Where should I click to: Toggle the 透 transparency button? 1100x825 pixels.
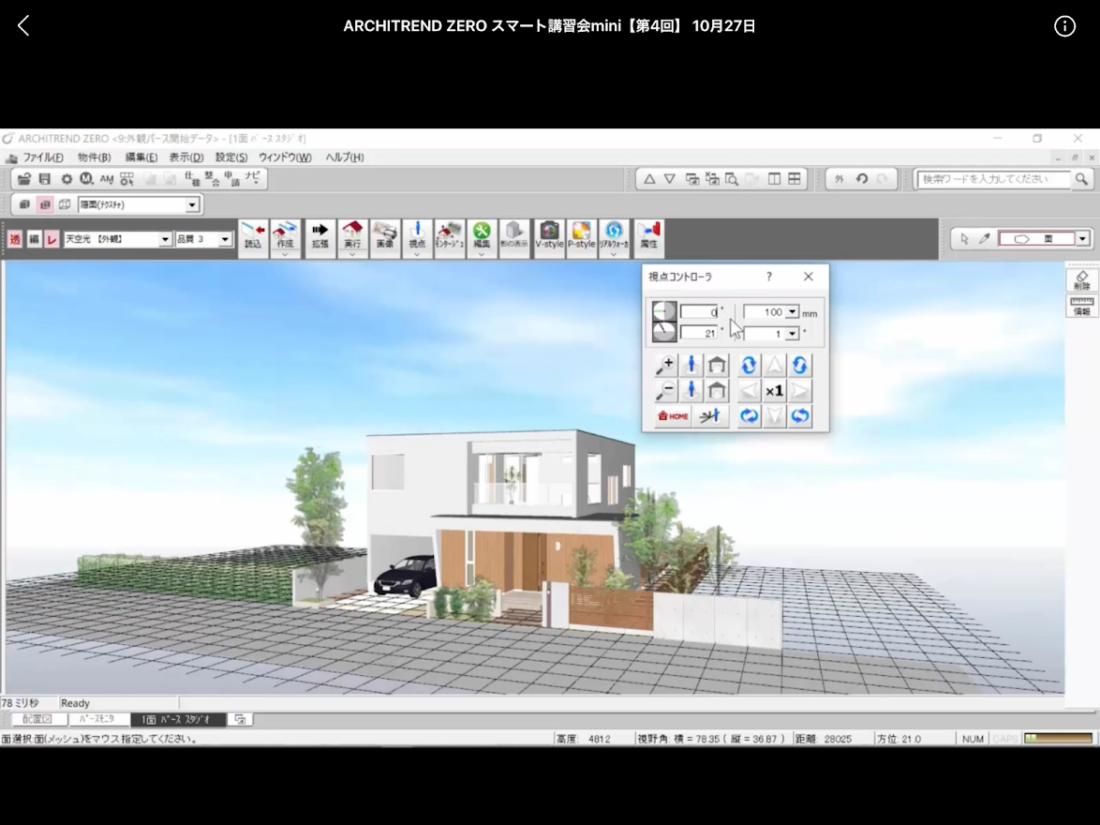point(15,239)
